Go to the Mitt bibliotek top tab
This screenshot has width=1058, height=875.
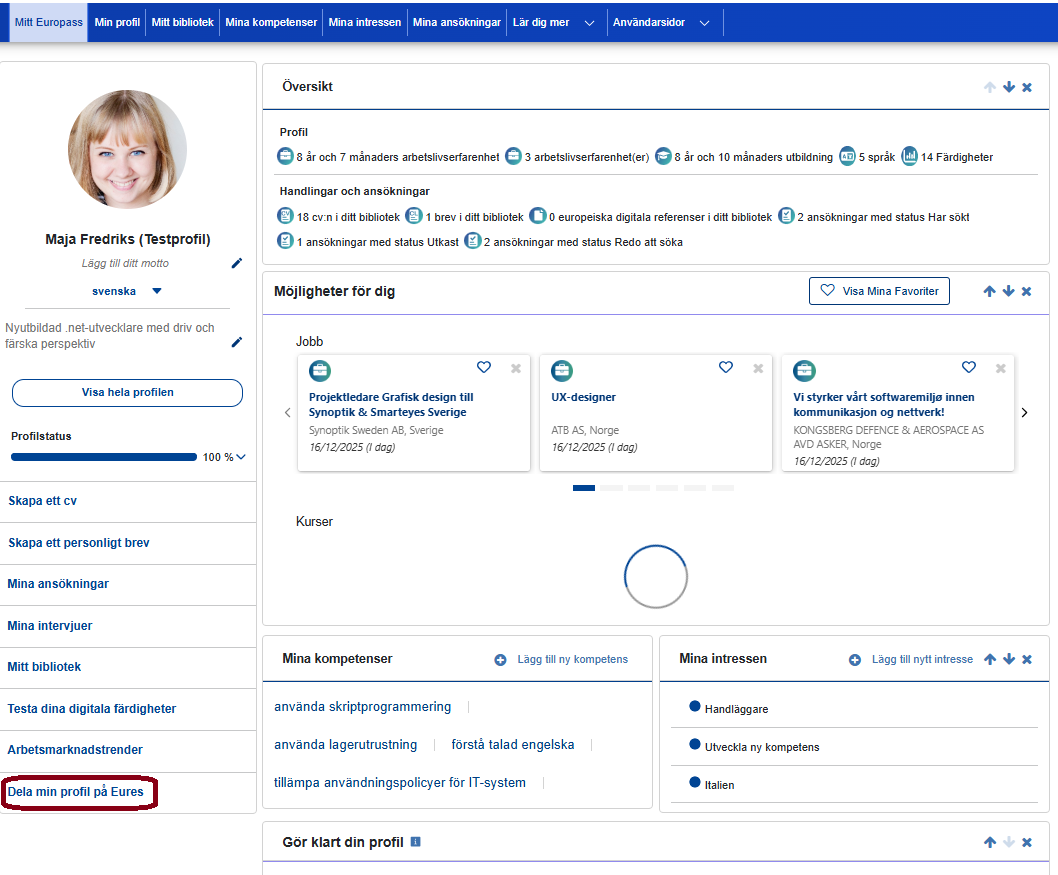pos(182,22)
